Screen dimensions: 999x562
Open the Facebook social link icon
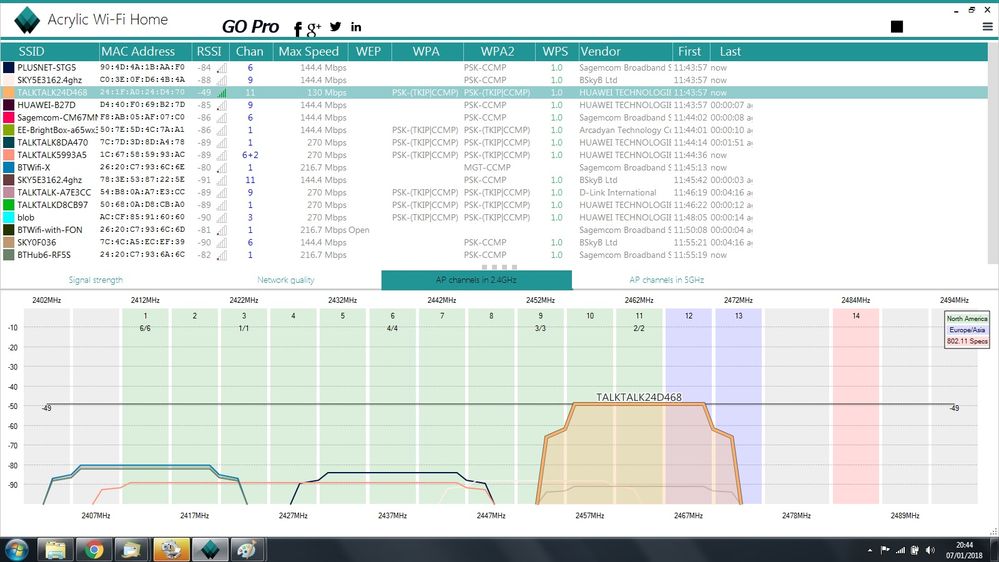pyautogui.click(x=298, y=29)
